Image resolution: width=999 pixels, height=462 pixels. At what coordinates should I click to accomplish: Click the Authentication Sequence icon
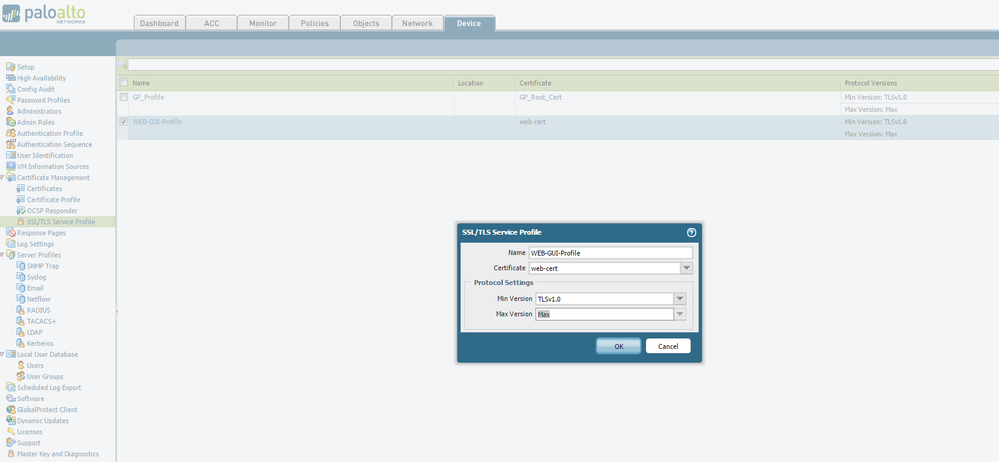point(11,144)
